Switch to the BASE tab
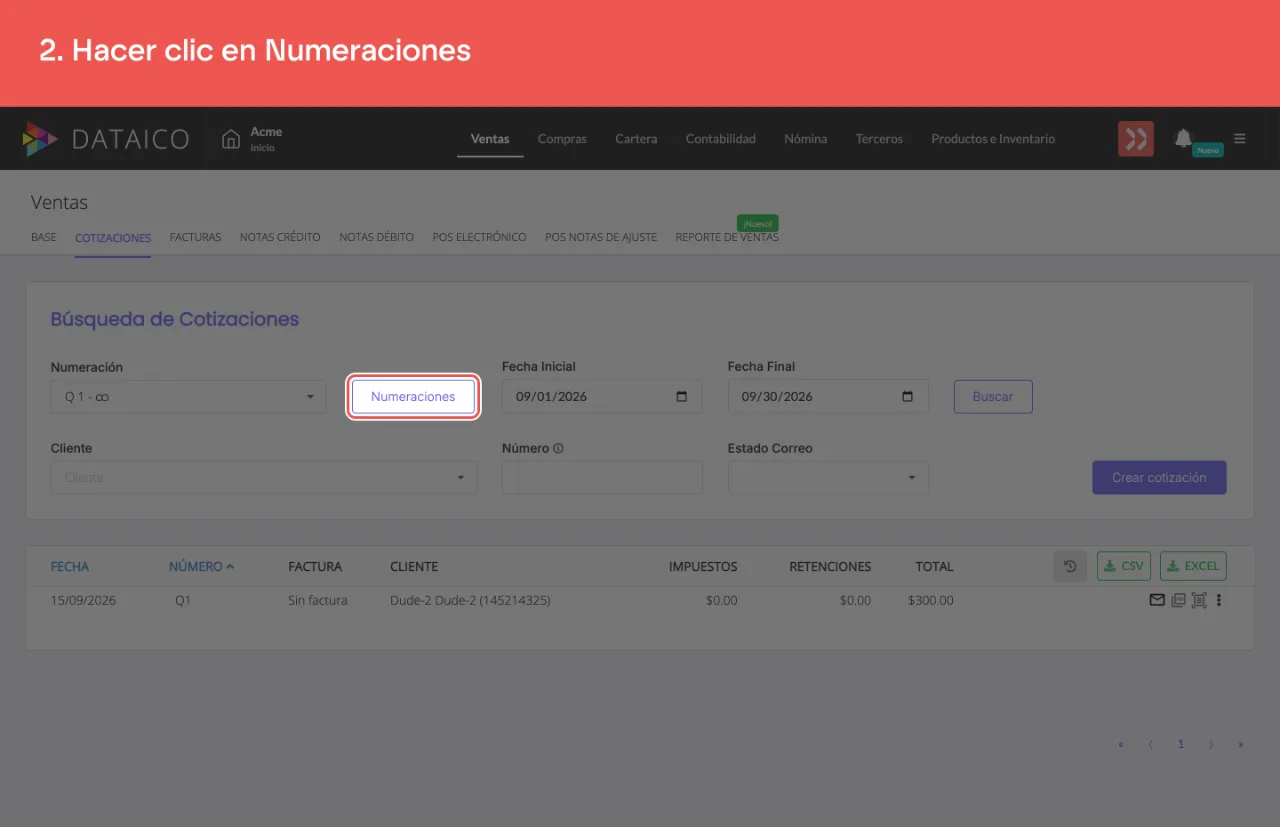Viewport: 1280px width, 827px height. click(x=44, y=237)
